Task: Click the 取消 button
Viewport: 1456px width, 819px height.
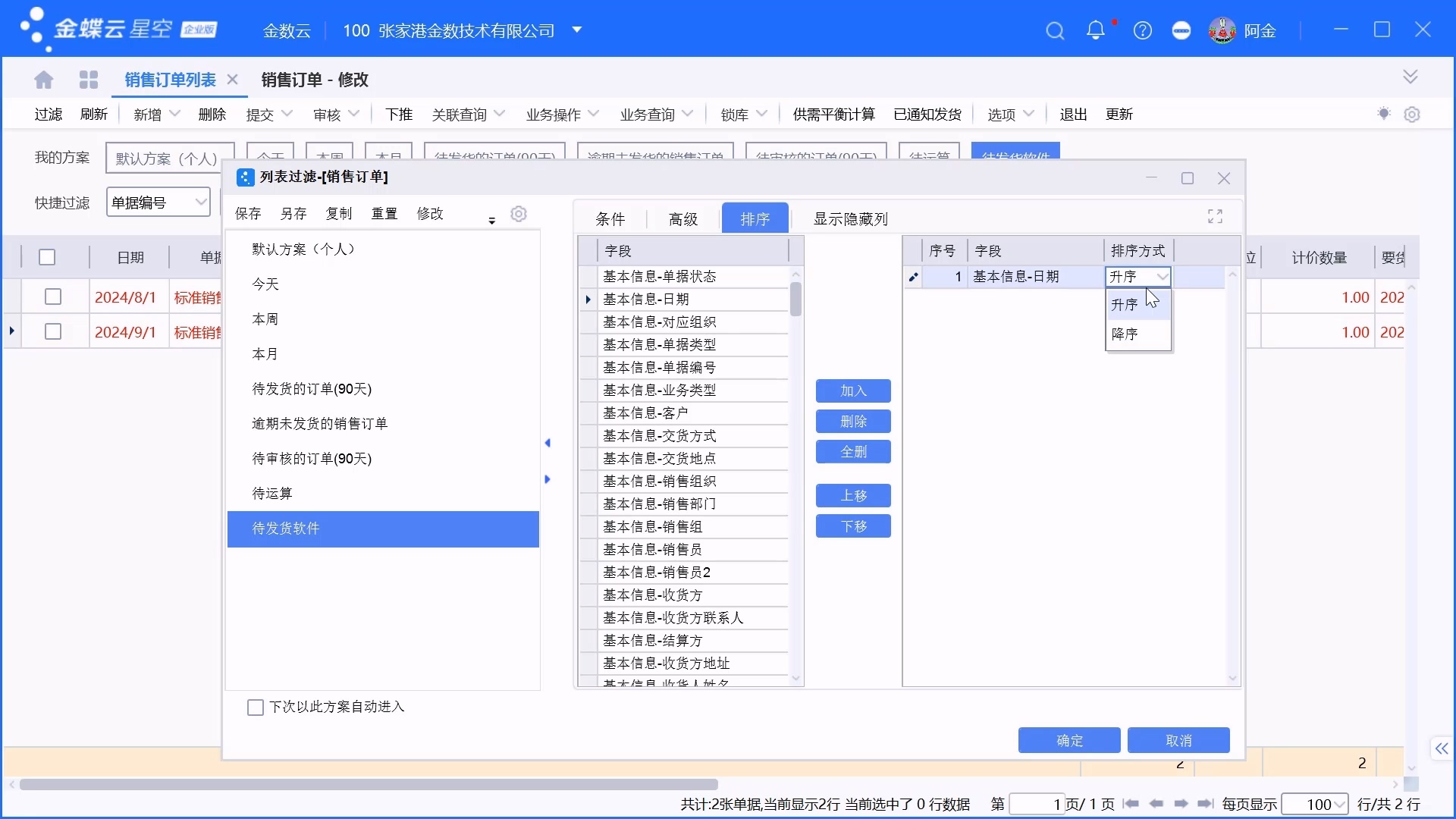Action: click(x=1178, y=740)
